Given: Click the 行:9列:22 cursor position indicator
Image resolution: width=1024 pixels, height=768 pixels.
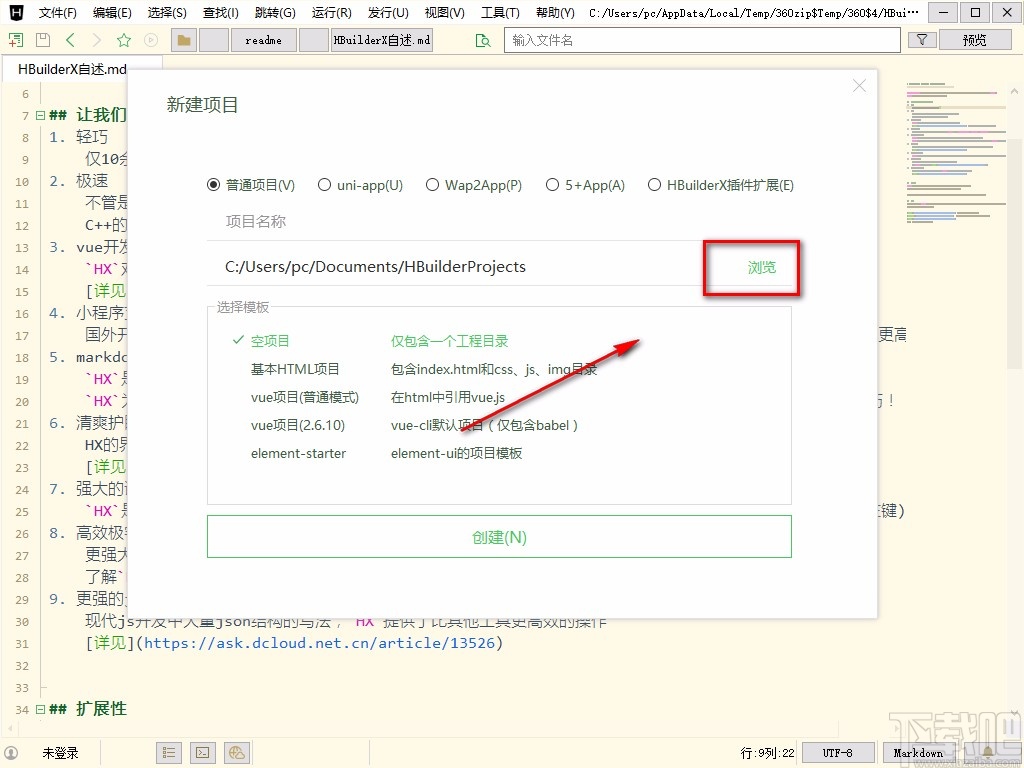Looking at the screenshot, I should pyautogui.click(x=767, y=753).
